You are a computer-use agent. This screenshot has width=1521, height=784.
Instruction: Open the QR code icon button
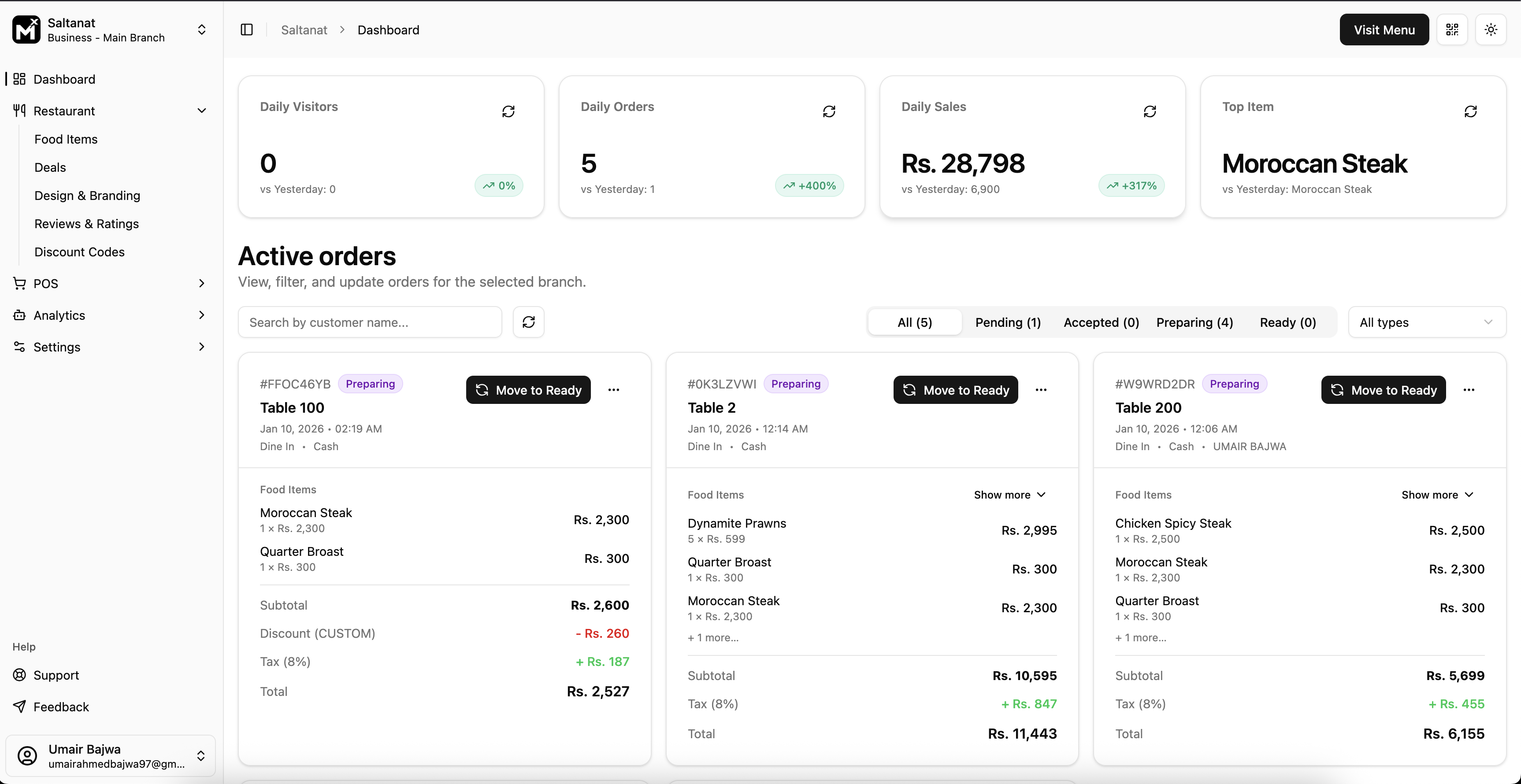[1452, 30]
